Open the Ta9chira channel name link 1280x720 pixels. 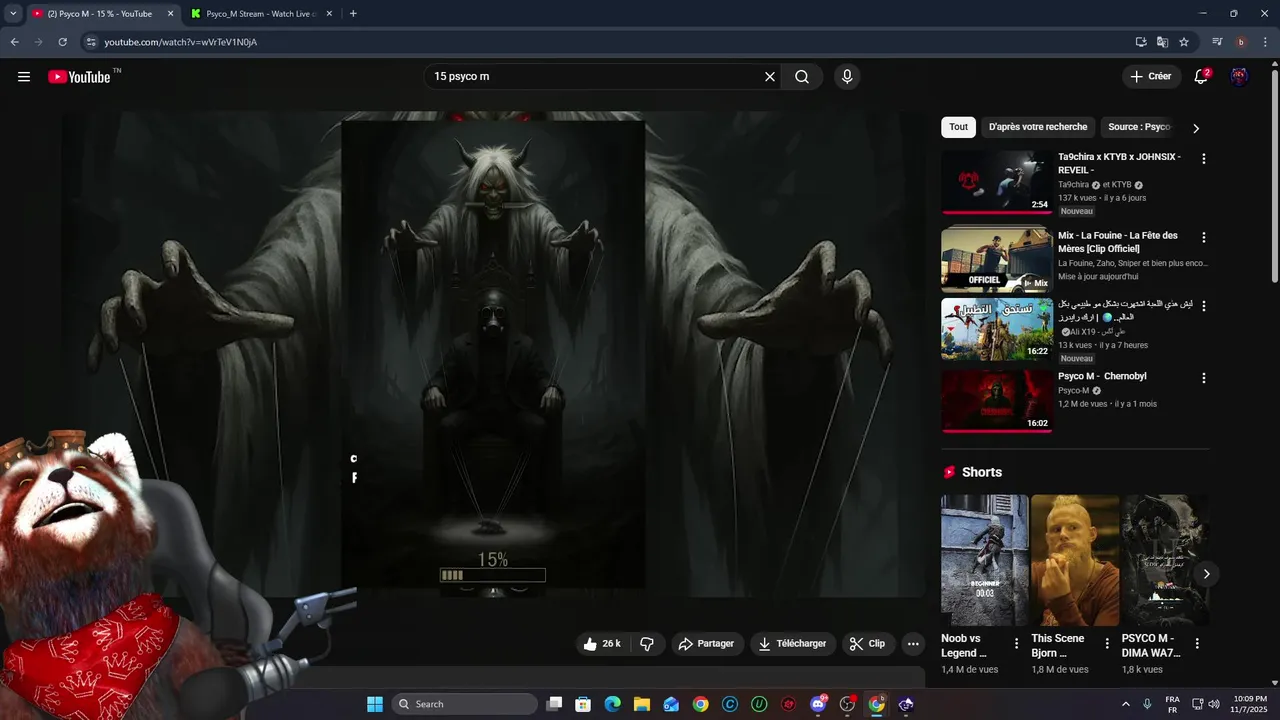[x=1073, y=185]
